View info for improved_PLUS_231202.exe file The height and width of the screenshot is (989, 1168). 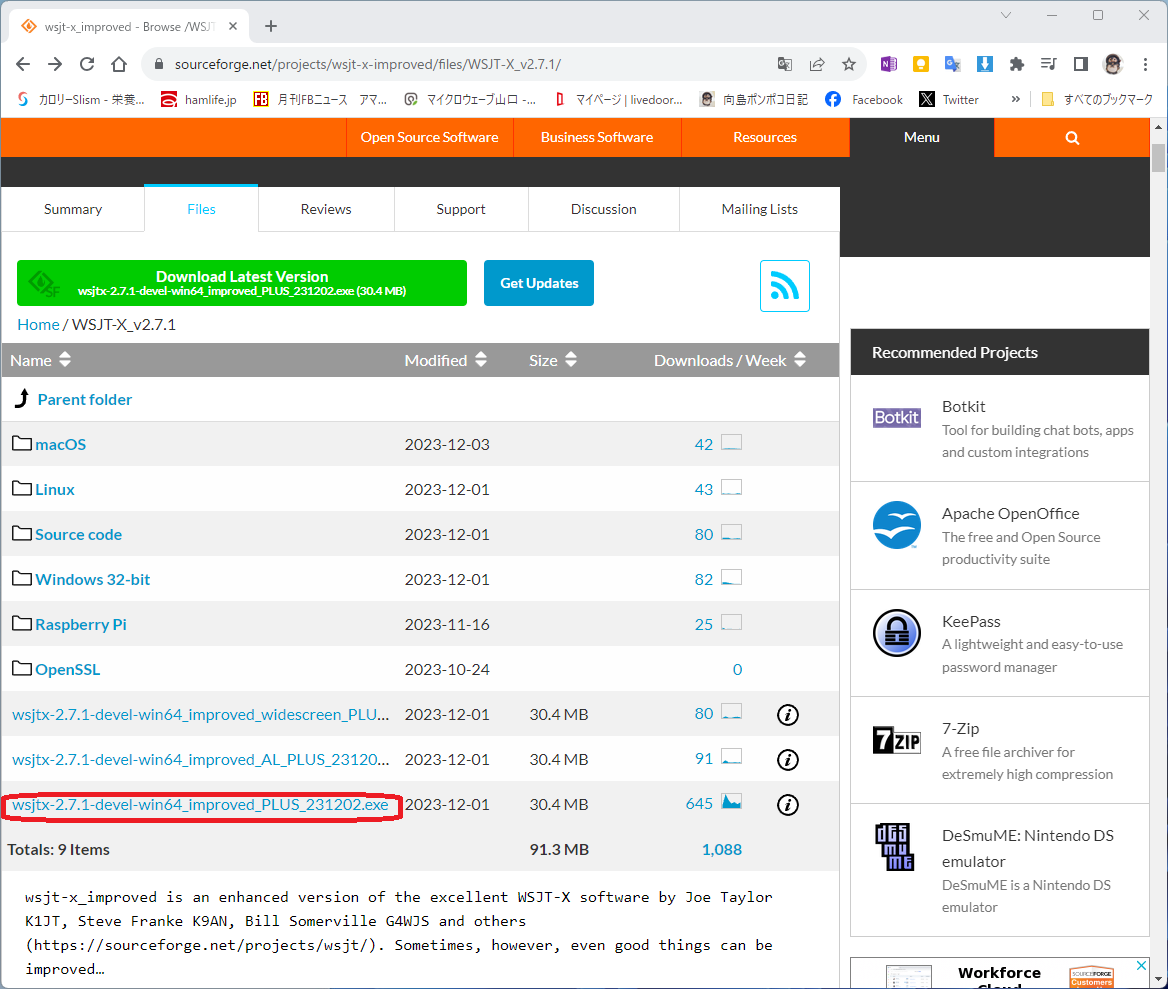coord(787,805)
